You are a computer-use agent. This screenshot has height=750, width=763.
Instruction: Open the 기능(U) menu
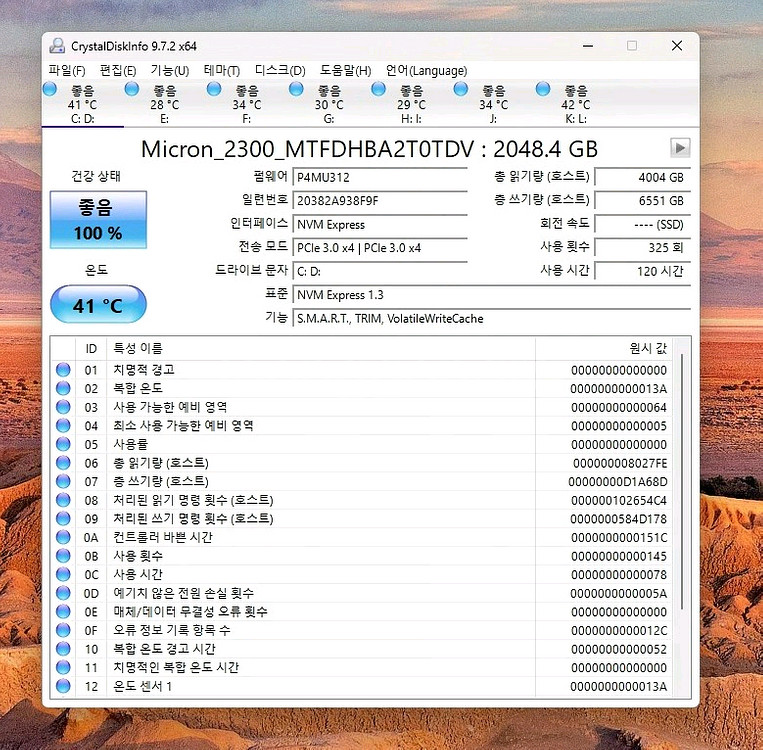point(169,71)
